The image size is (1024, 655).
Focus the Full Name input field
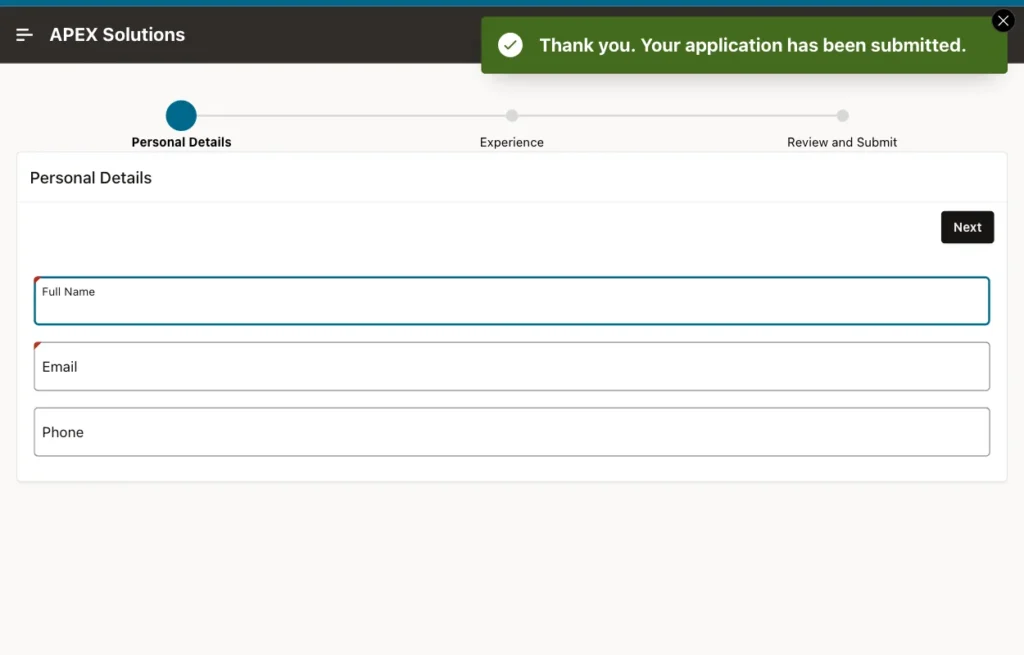pyautogui.click(x=512, y=301)
